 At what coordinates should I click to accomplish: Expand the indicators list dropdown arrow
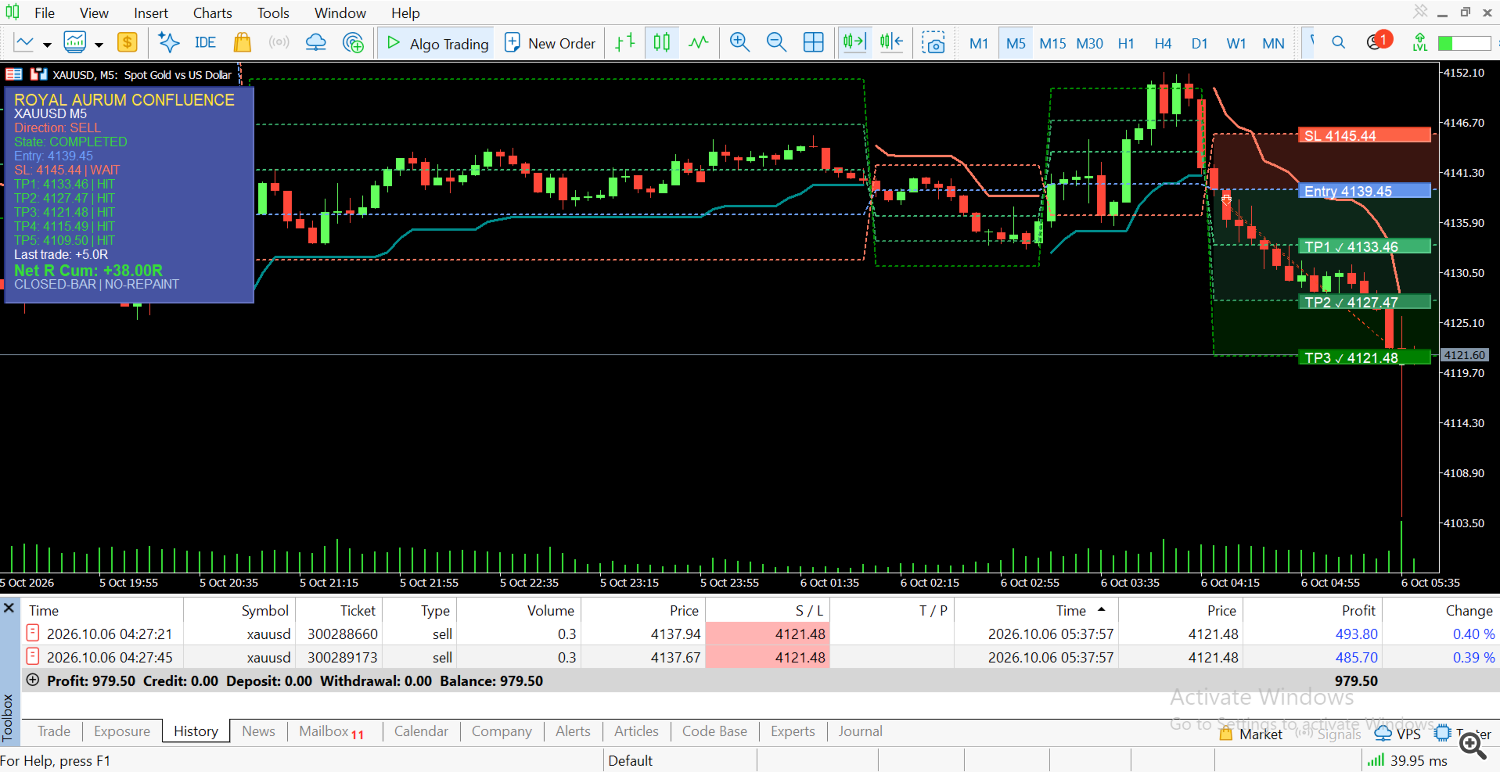(x=99, y=44)
